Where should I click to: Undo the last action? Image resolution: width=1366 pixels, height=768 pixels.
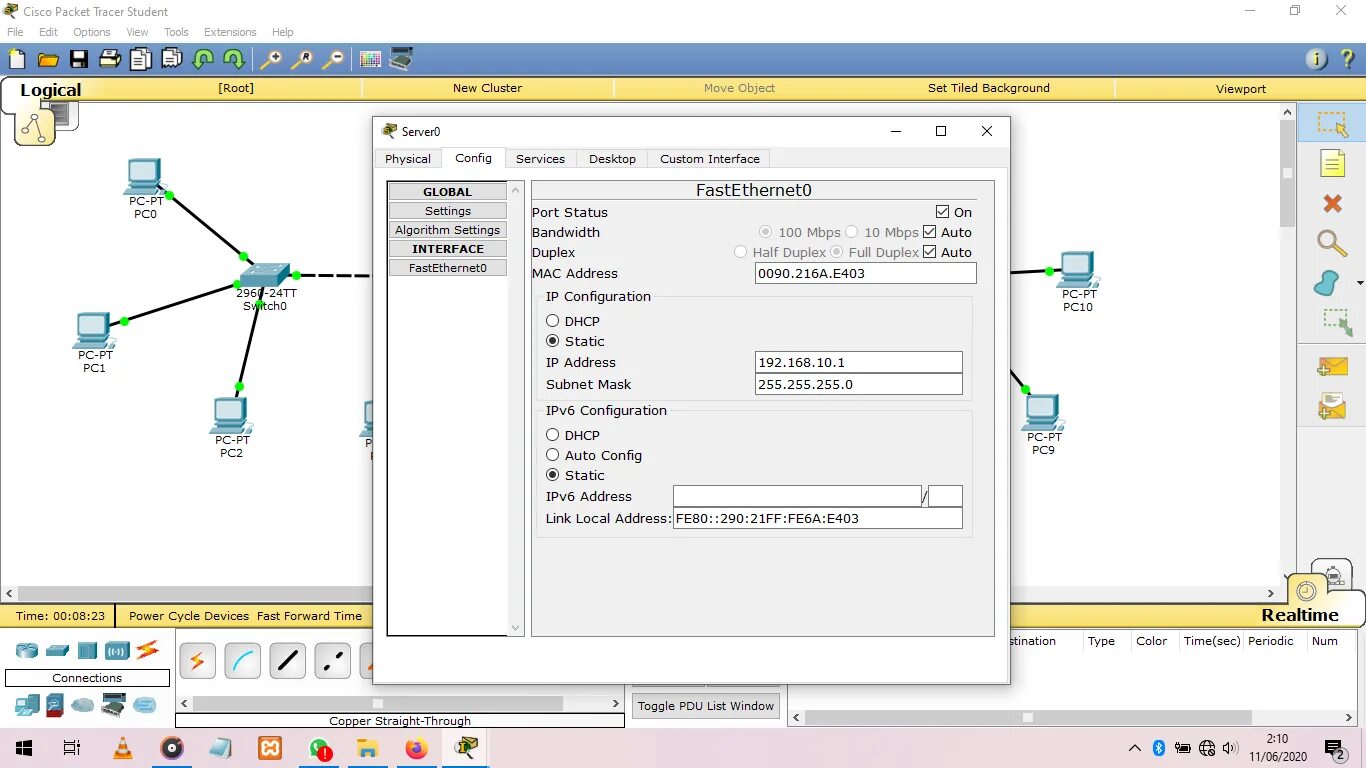(x=203, y=59)
